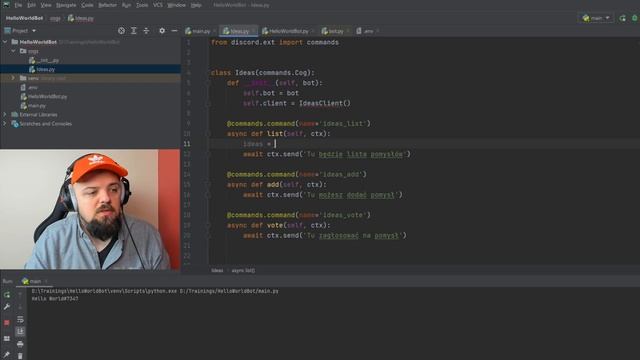The height and width of the screenshot is (360, 640).
Task: Click the python.exe path line in console
Action: (x=155, y=291)
